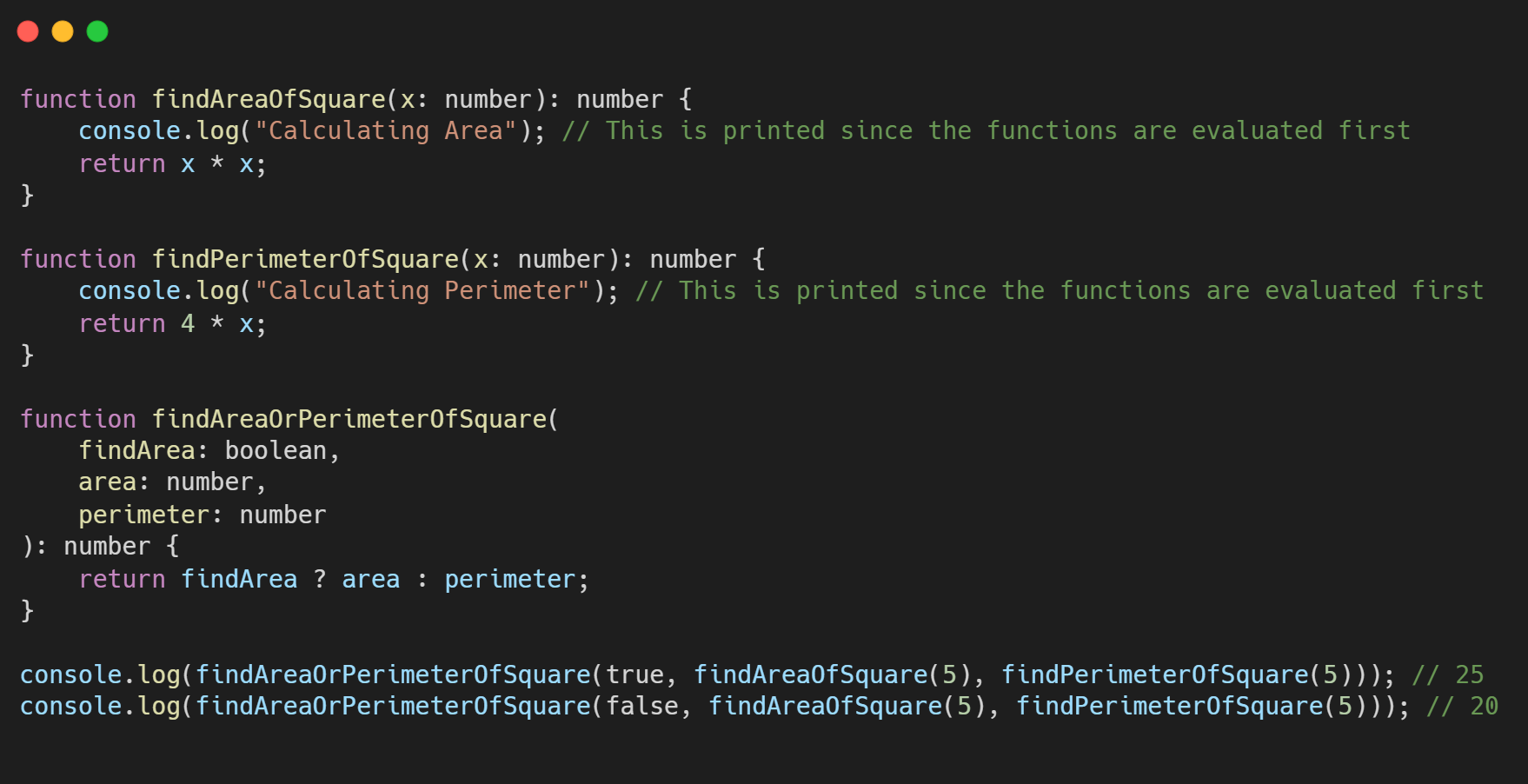
Task: Click the "Calculating Area" string literal
Action: (x=385, y=131)
